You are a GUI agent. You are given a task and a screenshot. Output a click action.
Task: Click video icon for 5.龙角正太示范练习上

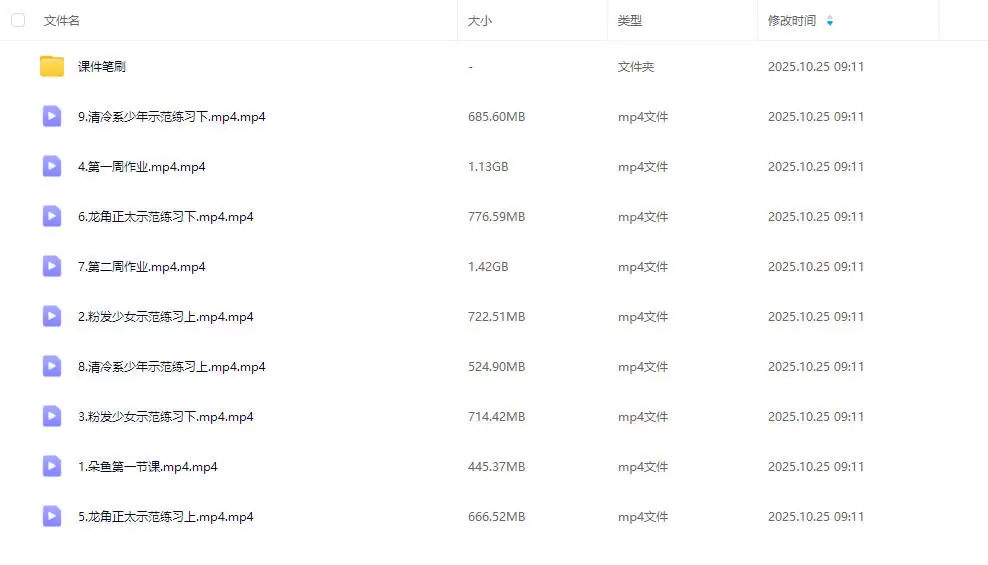tap(52, 517)
